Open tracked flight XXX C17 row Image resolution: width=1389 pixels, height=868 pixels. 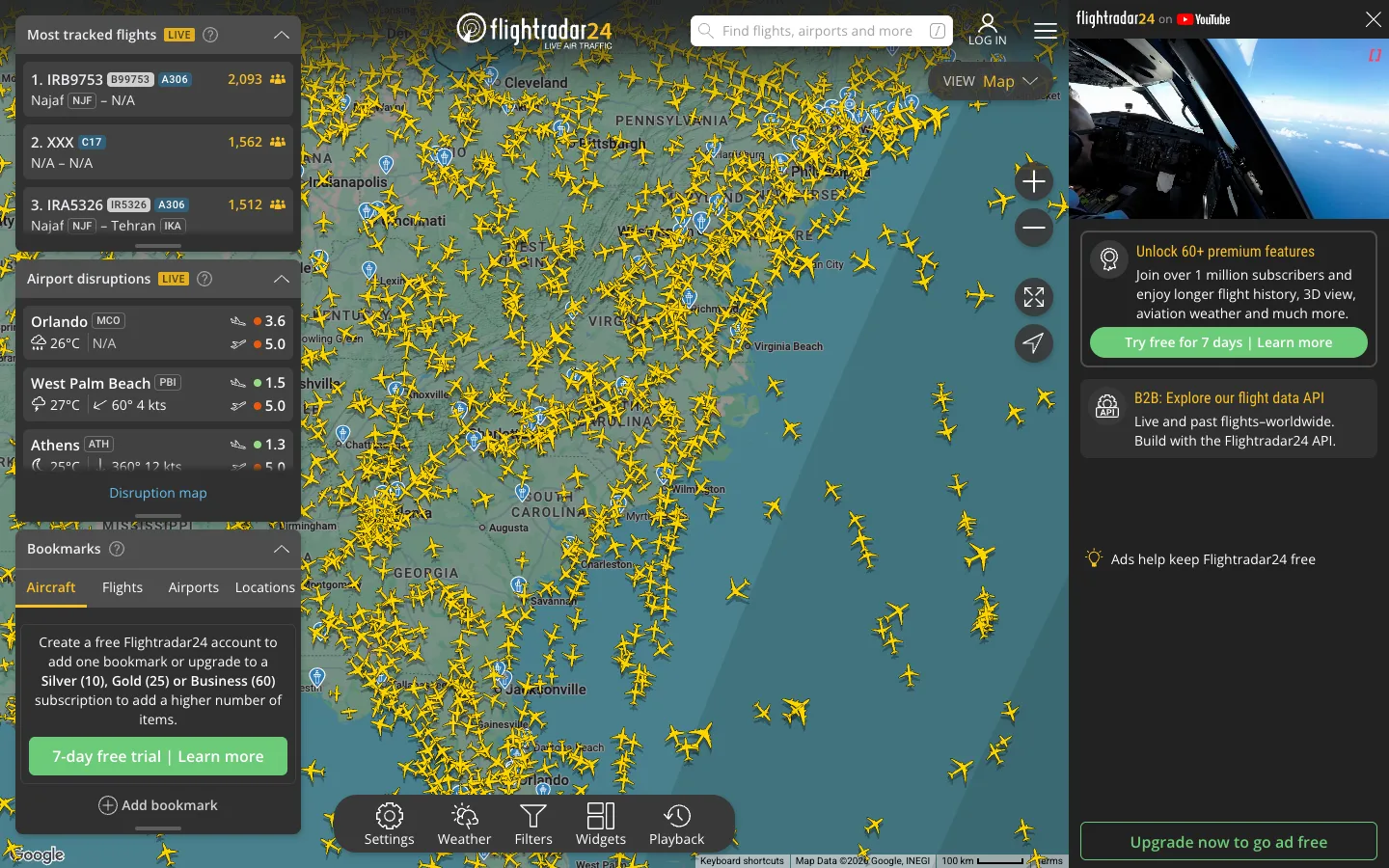[x=158, y=152]
